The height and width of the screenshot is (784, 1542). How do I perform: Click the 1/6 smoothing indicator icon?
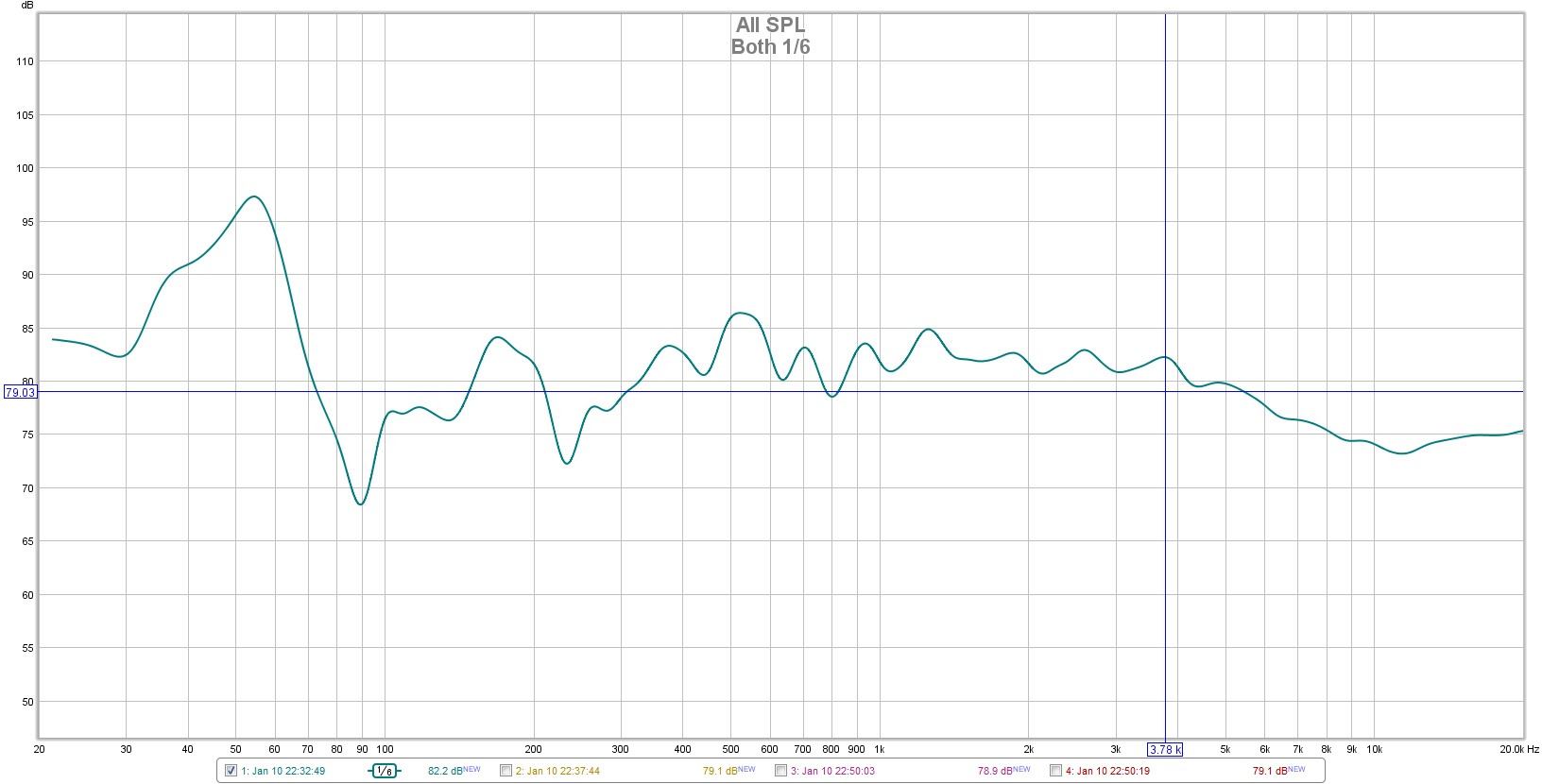tap(384, 771)
